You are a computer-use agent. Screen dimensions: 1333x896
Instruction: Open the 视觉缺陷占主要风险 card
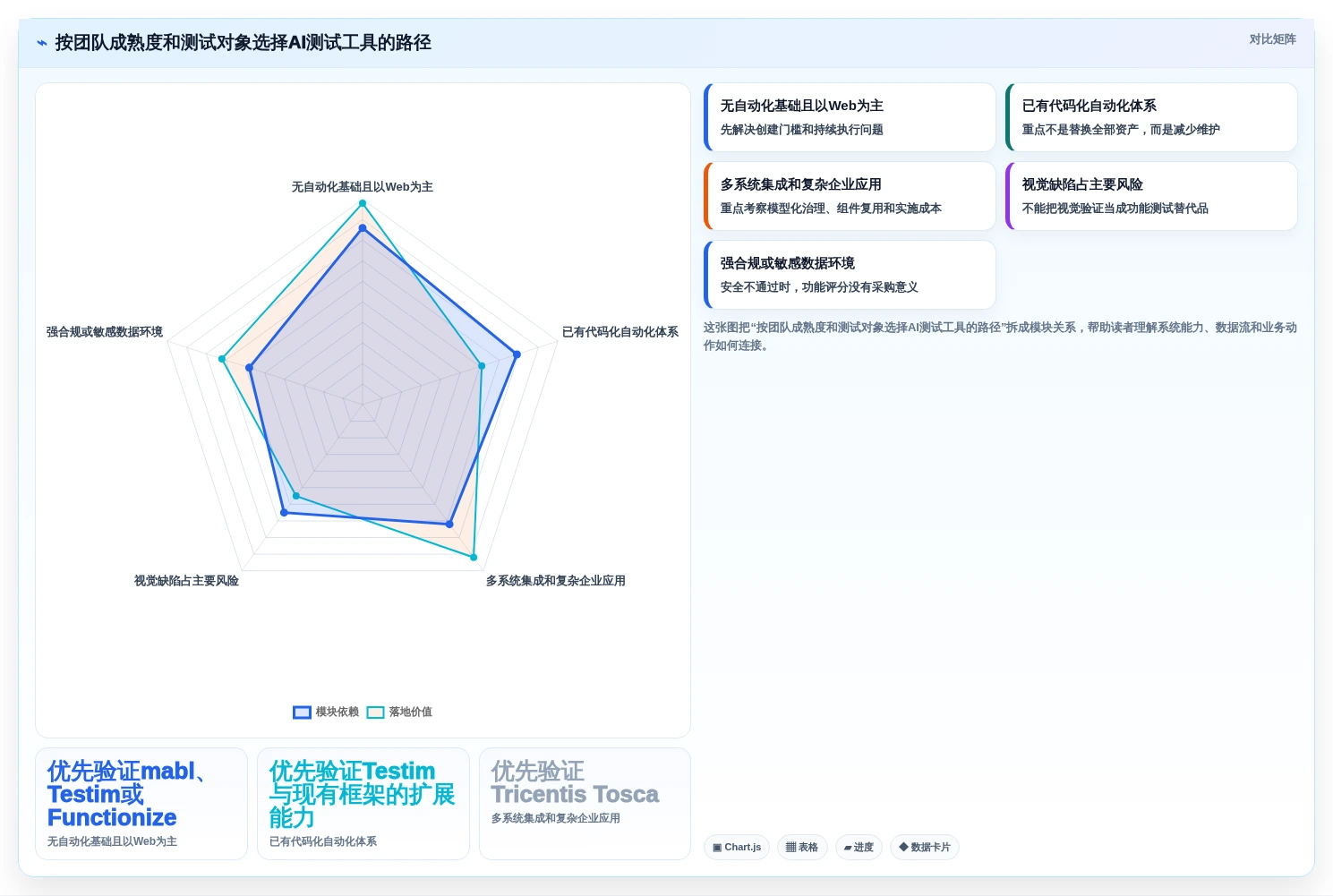tap(1151, 196)
